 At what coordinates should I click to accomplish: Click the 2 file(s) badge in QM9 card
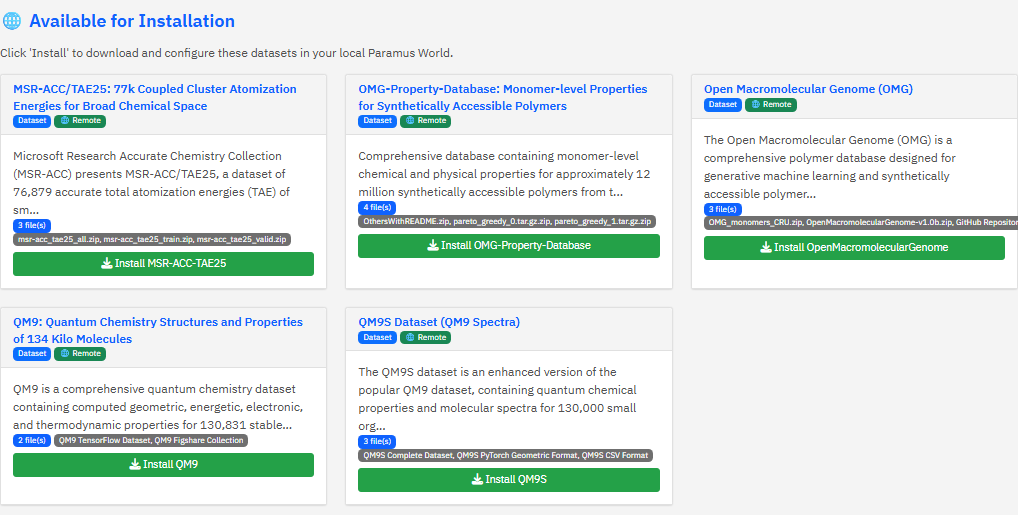(32, 440)
